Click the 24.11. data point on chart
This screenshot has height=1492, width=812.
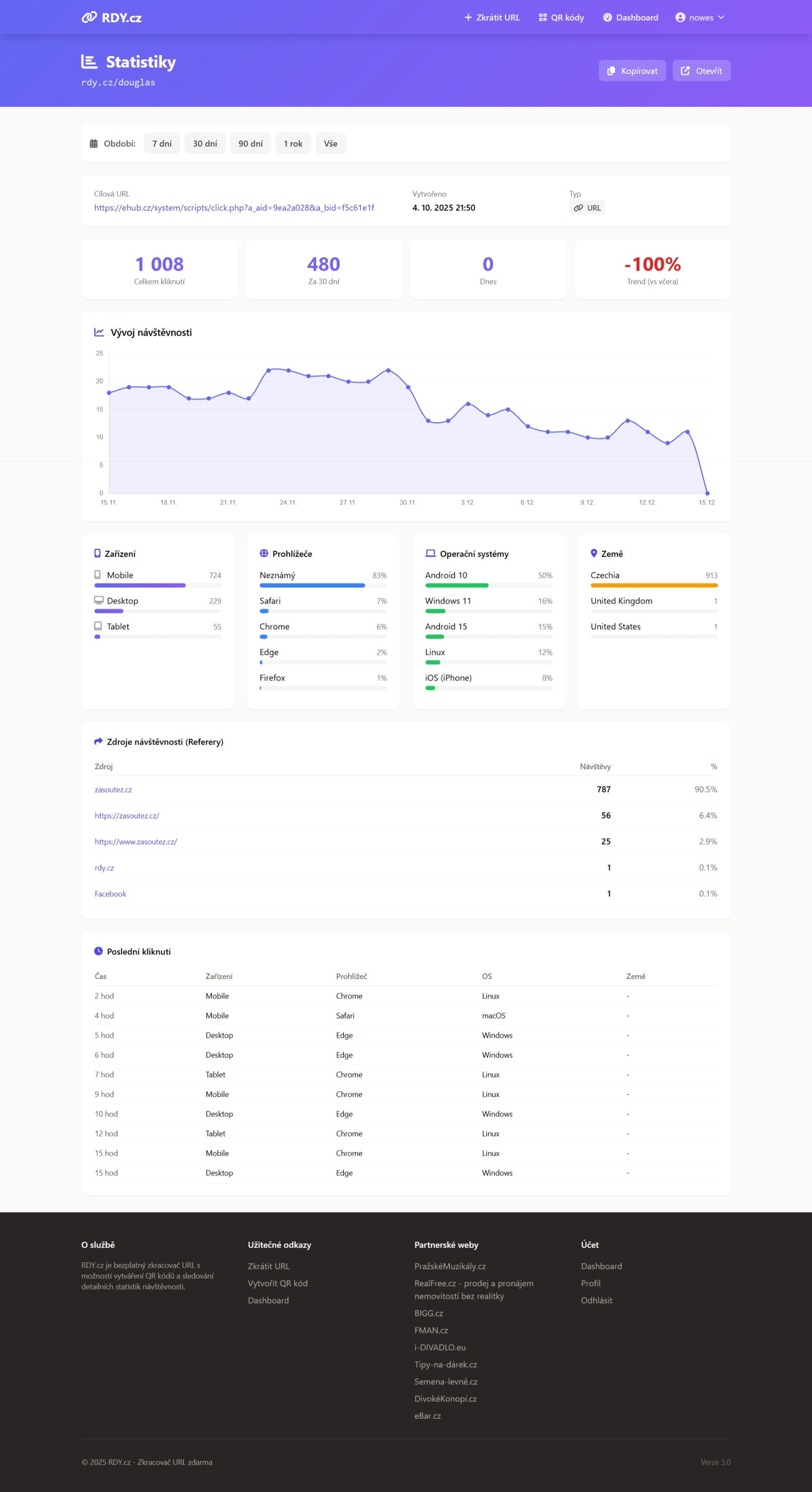[x=288, y=371]
